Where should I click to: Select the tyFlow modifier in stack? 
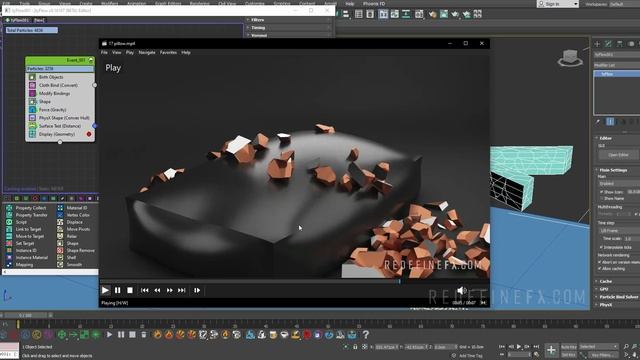point(617,74)
